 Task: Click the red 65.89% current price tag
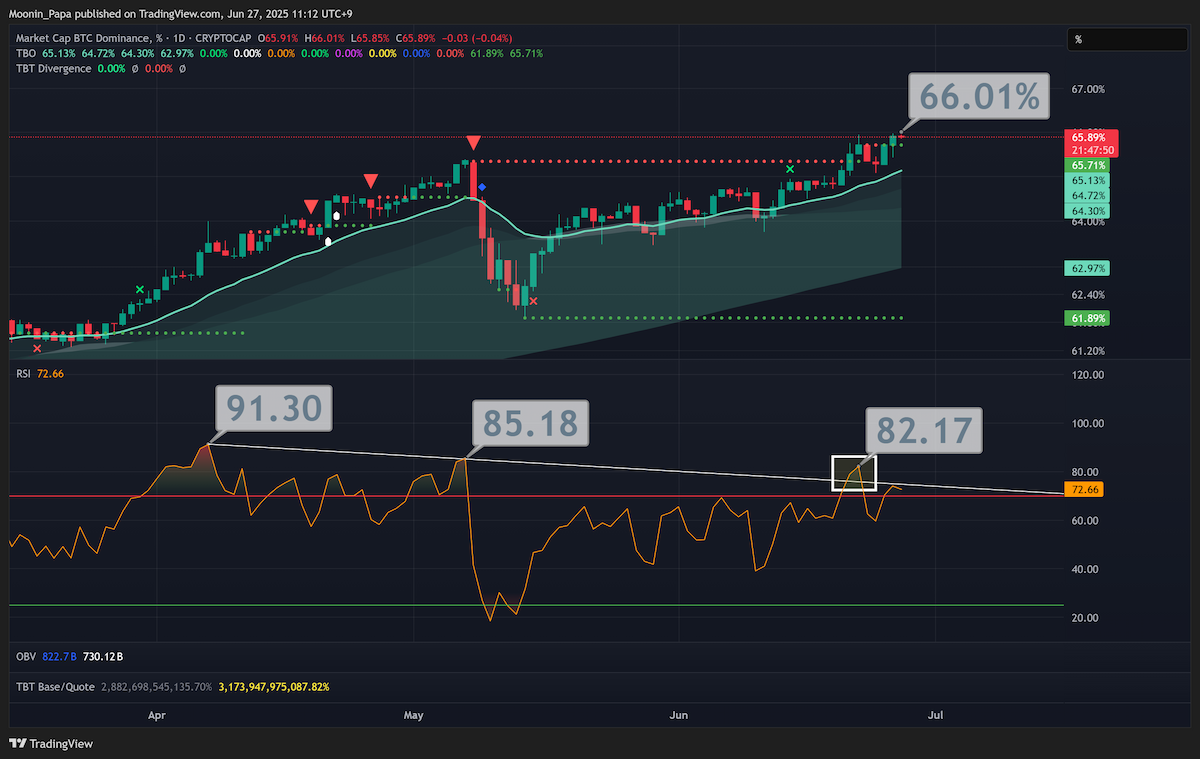coord(1090,136)
